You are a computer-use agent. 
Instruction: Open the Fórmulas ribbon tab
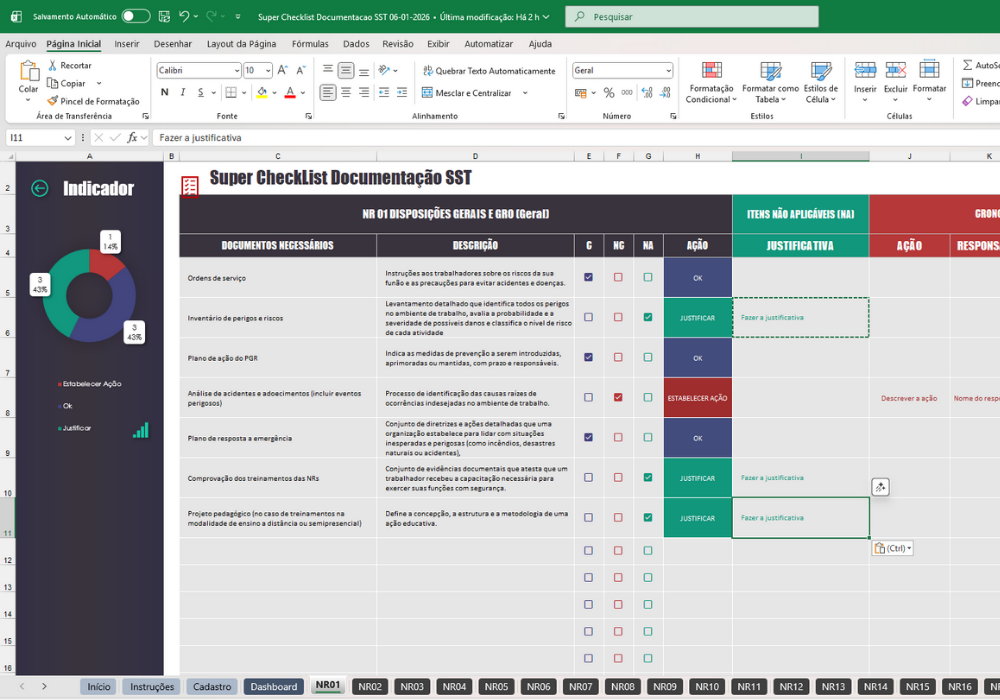310,44
